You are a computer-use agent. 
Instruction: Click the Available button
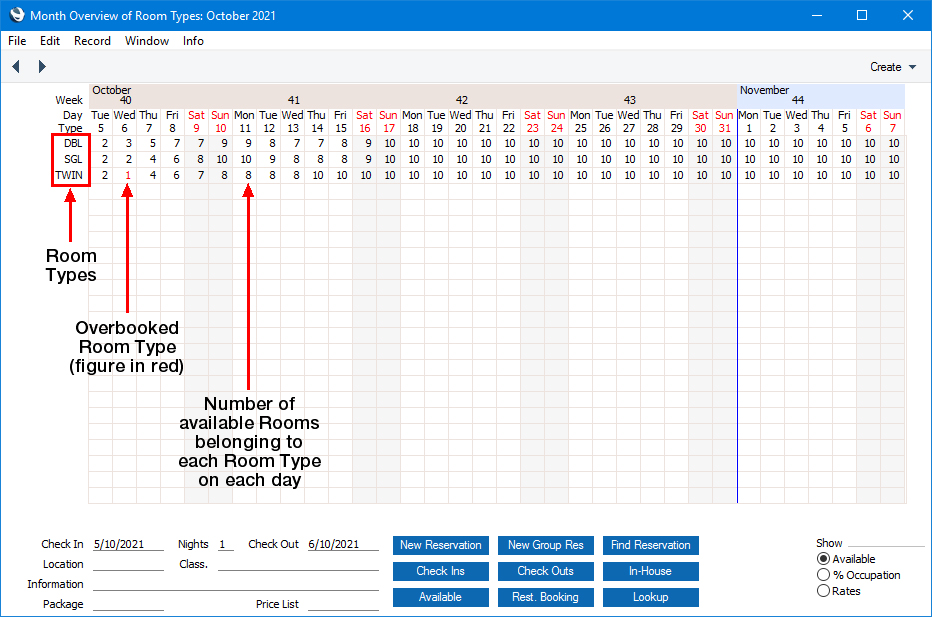point(440,597)
